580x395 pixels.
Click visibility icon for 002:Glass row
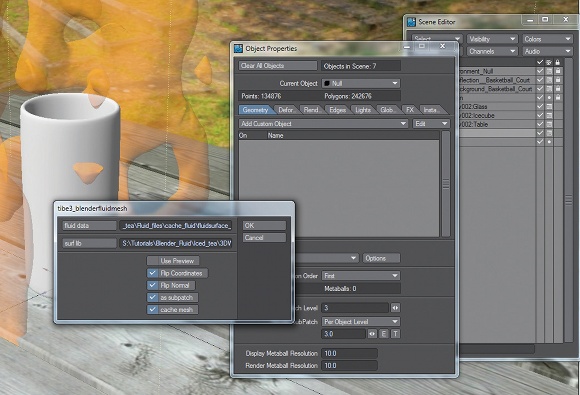(549, 107)
